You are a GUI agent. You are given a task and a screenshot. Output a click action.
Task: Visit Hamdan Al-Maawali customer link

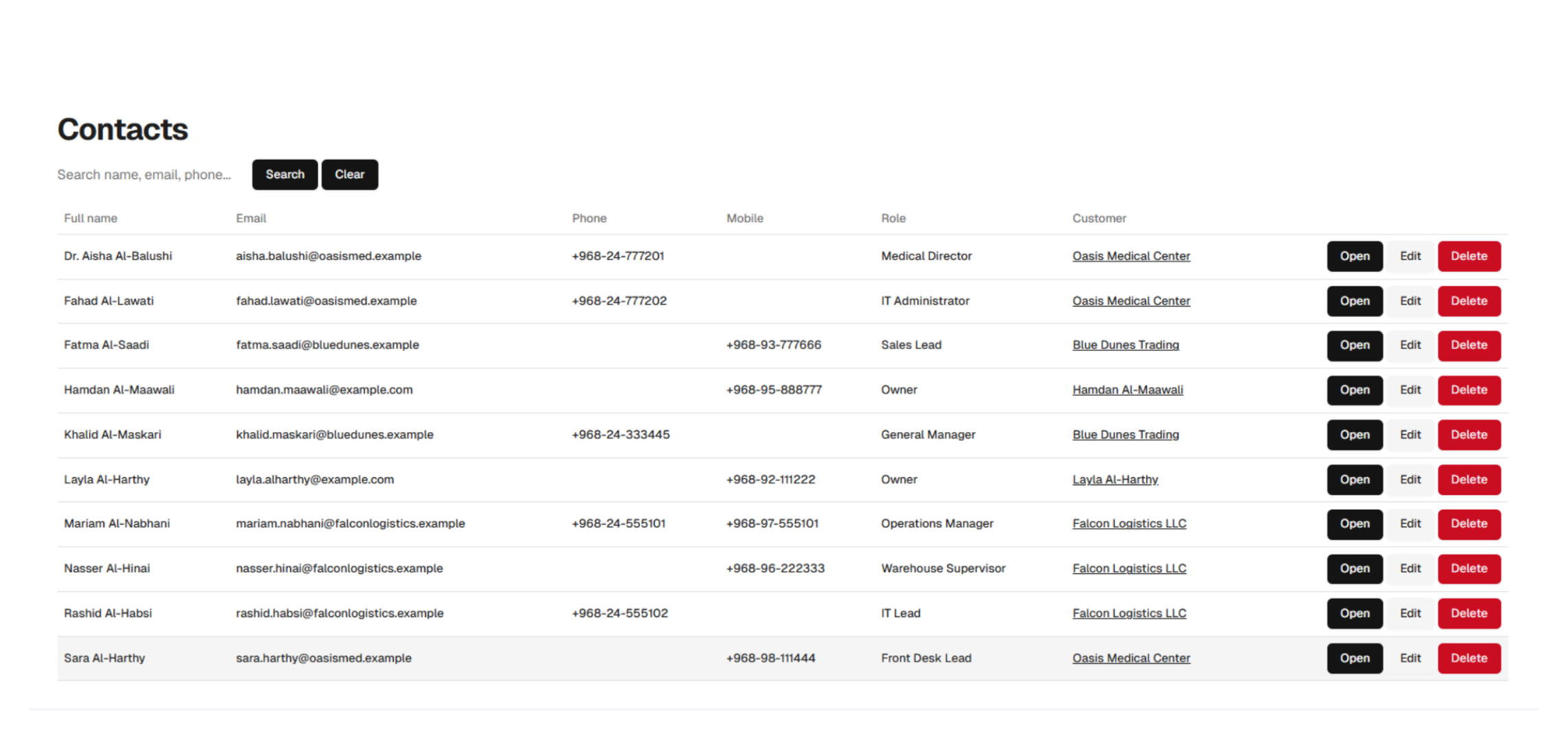click(1127, 390)
